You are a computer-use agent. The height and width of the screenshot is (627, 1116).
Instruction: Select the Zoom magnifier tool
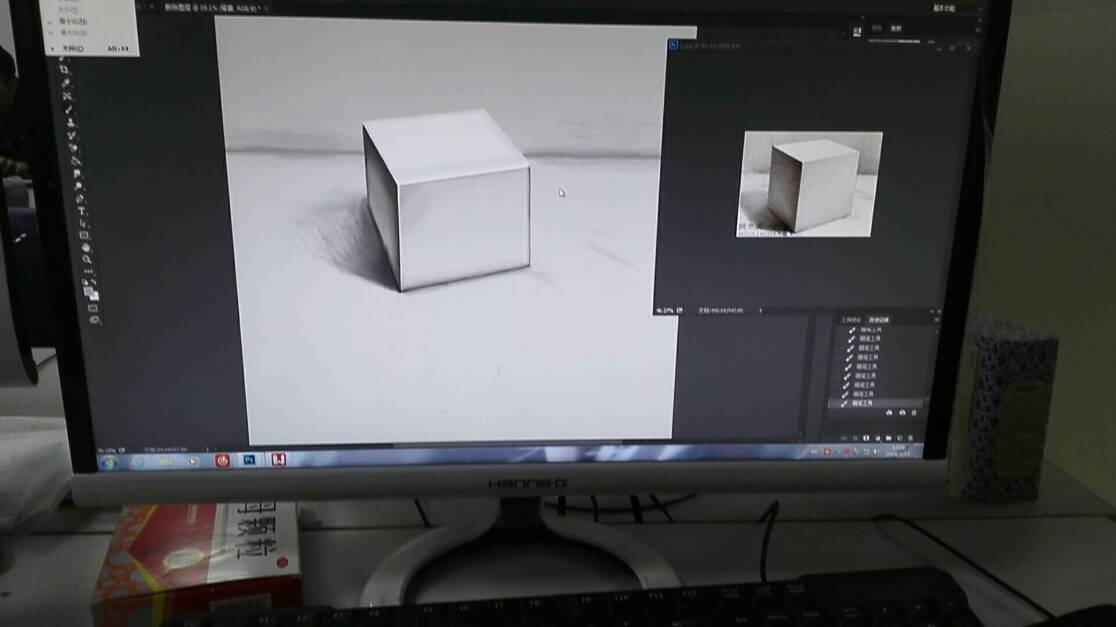87,260
